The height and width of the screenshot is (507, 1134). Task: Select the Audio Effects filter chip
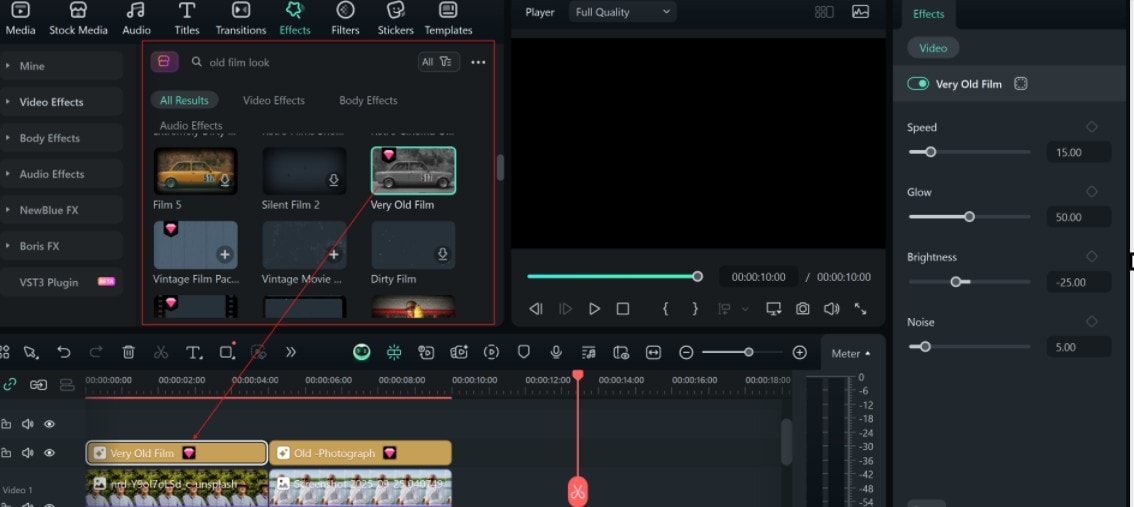(x=191, y=125)
